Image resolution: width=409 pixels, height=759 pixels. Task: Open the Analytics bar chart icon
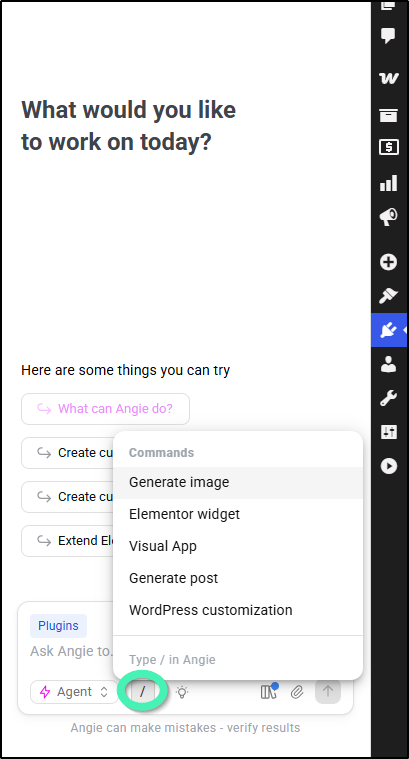pos(388,183)
